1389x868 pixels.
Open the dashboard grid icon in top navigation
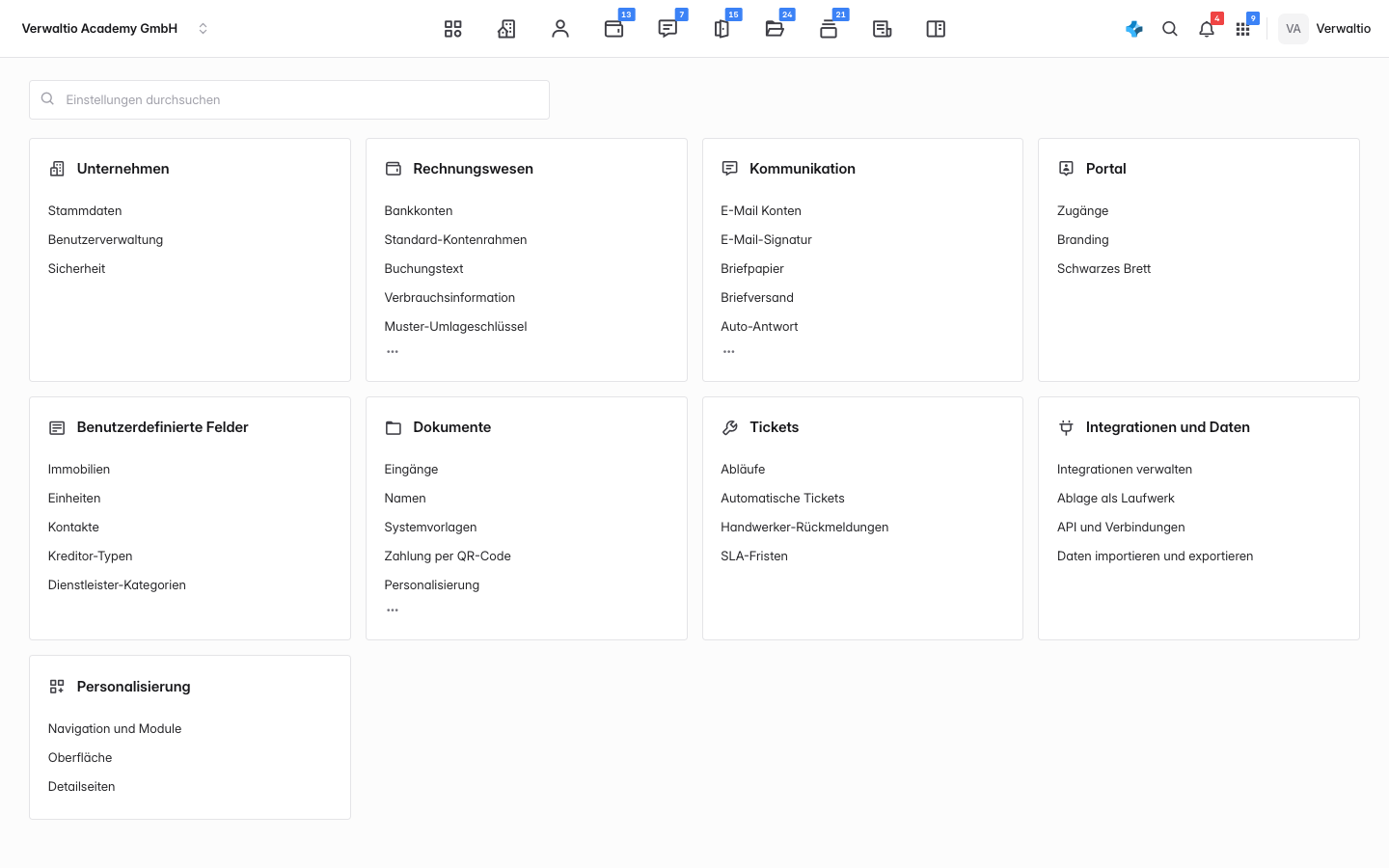tap(453, 29)
